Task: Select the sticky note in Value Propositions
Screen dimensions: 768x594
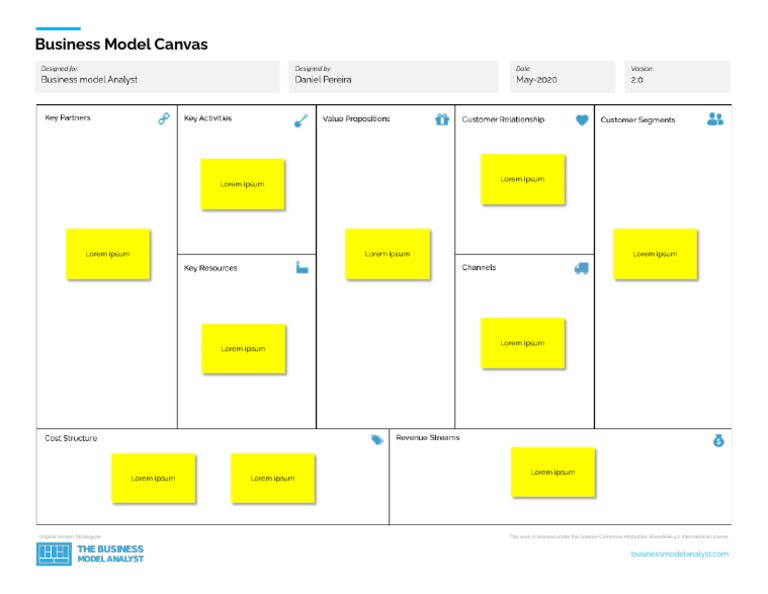Action: click(387, 254)
